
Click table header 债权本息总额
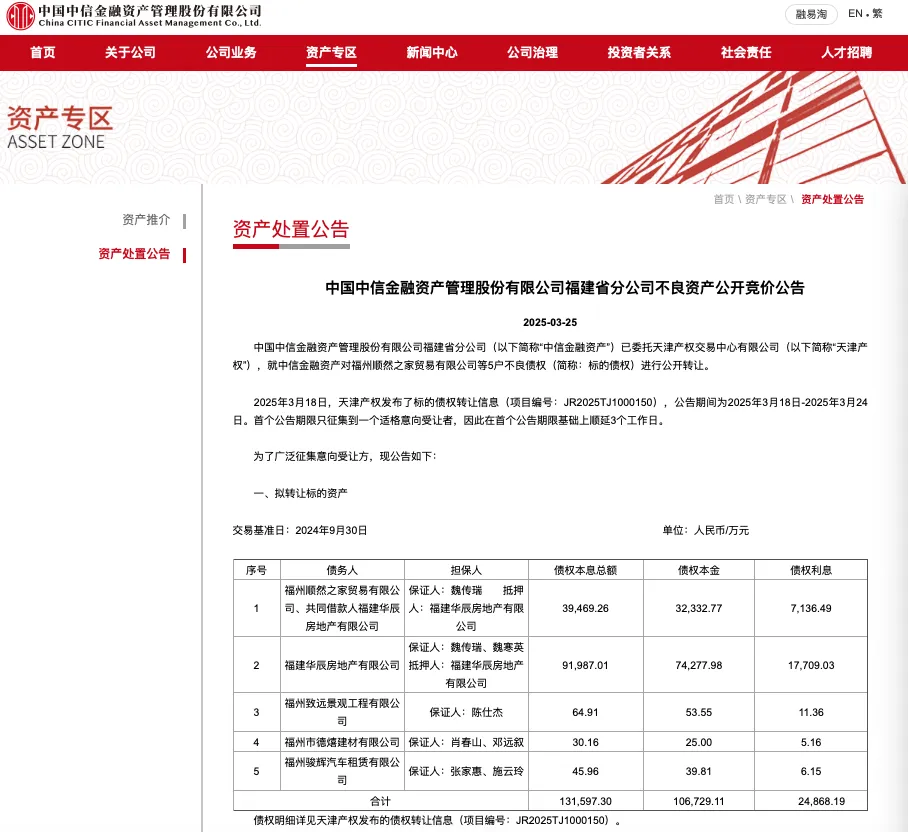(x=585, y=570)
